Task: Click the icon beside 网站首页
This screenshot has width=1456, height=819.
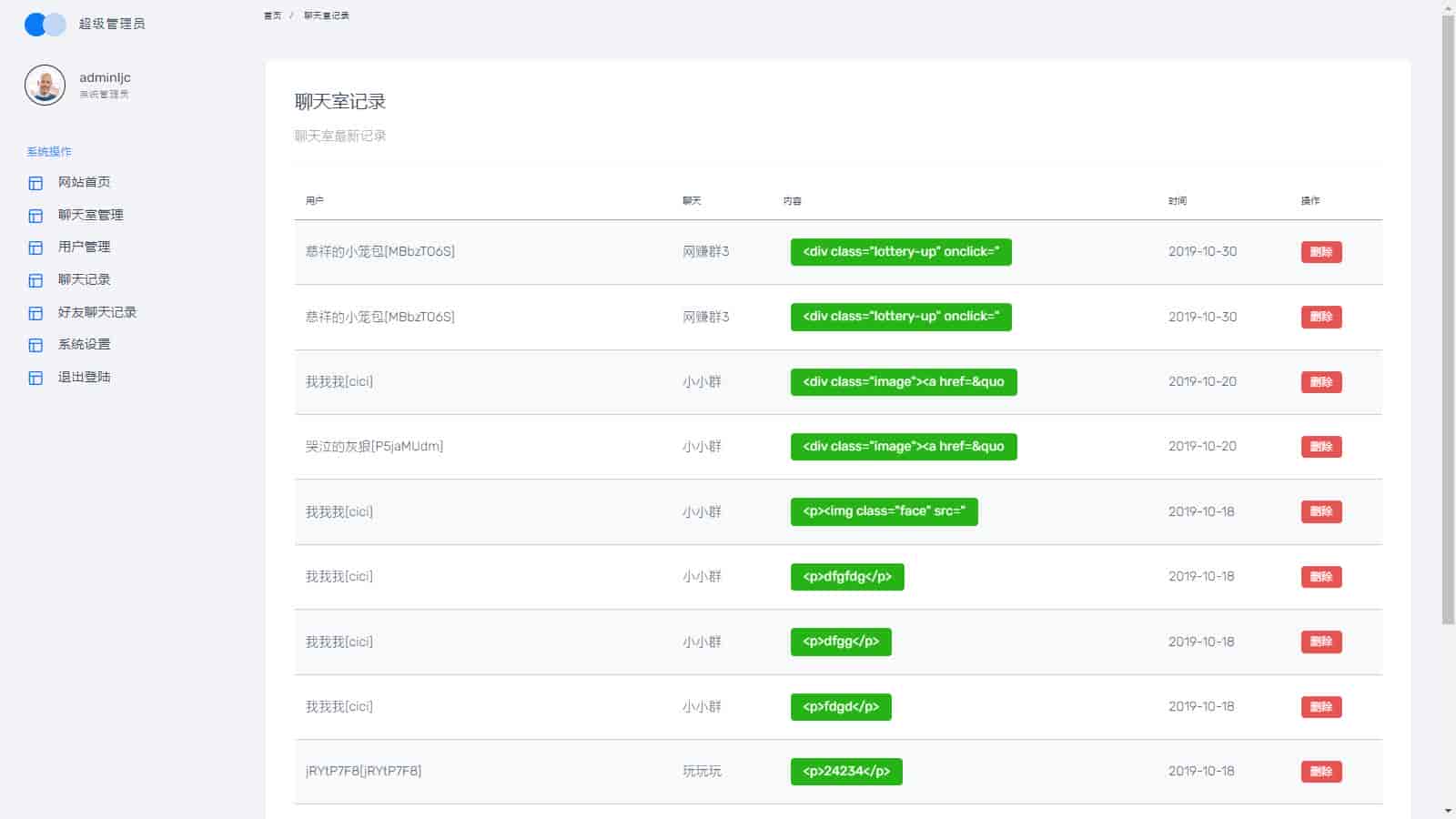Action: (x=35, y=183)
